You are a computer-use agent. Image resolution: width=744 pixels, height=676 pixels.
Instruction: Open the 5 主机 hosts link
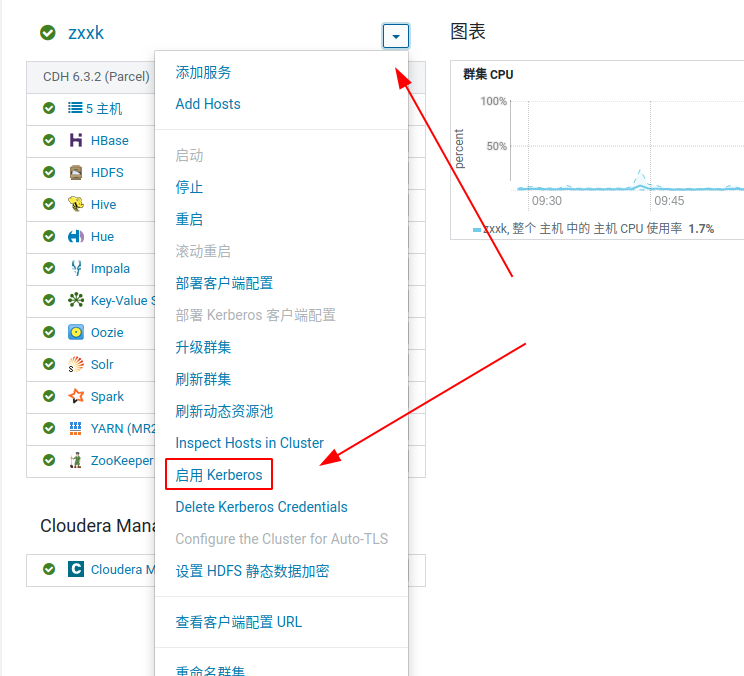click(x=104, y=109)
